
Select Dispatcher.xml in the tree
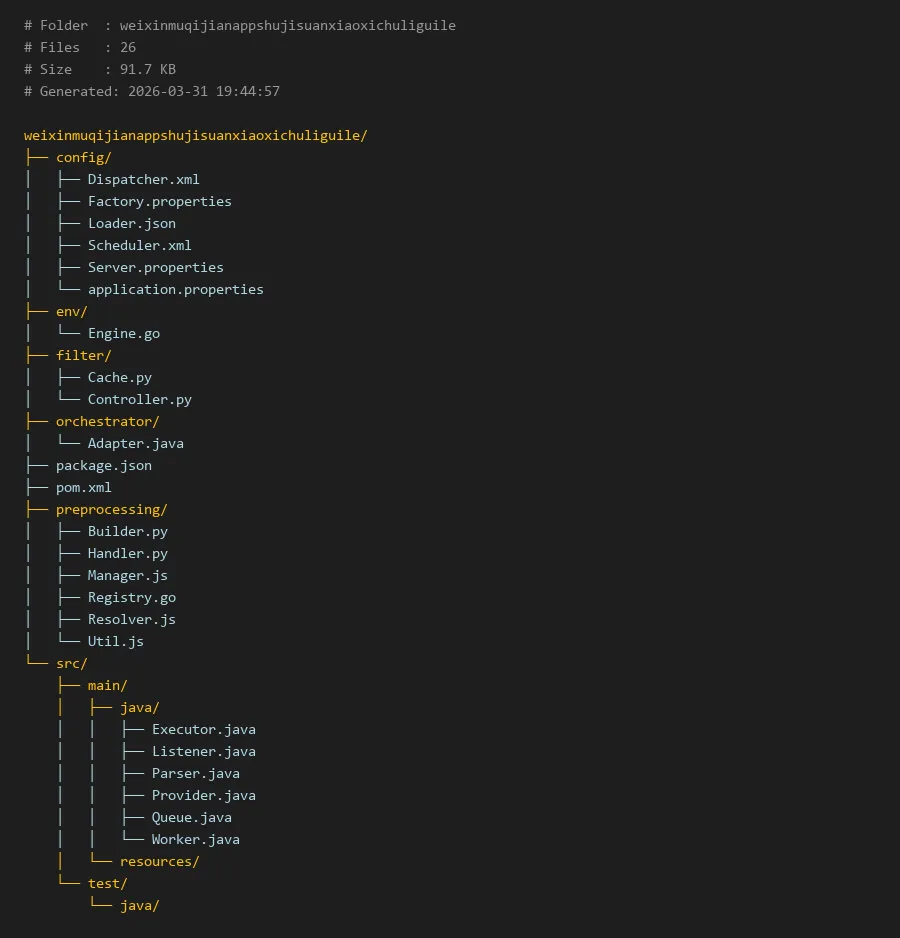[x=143, y=179]
